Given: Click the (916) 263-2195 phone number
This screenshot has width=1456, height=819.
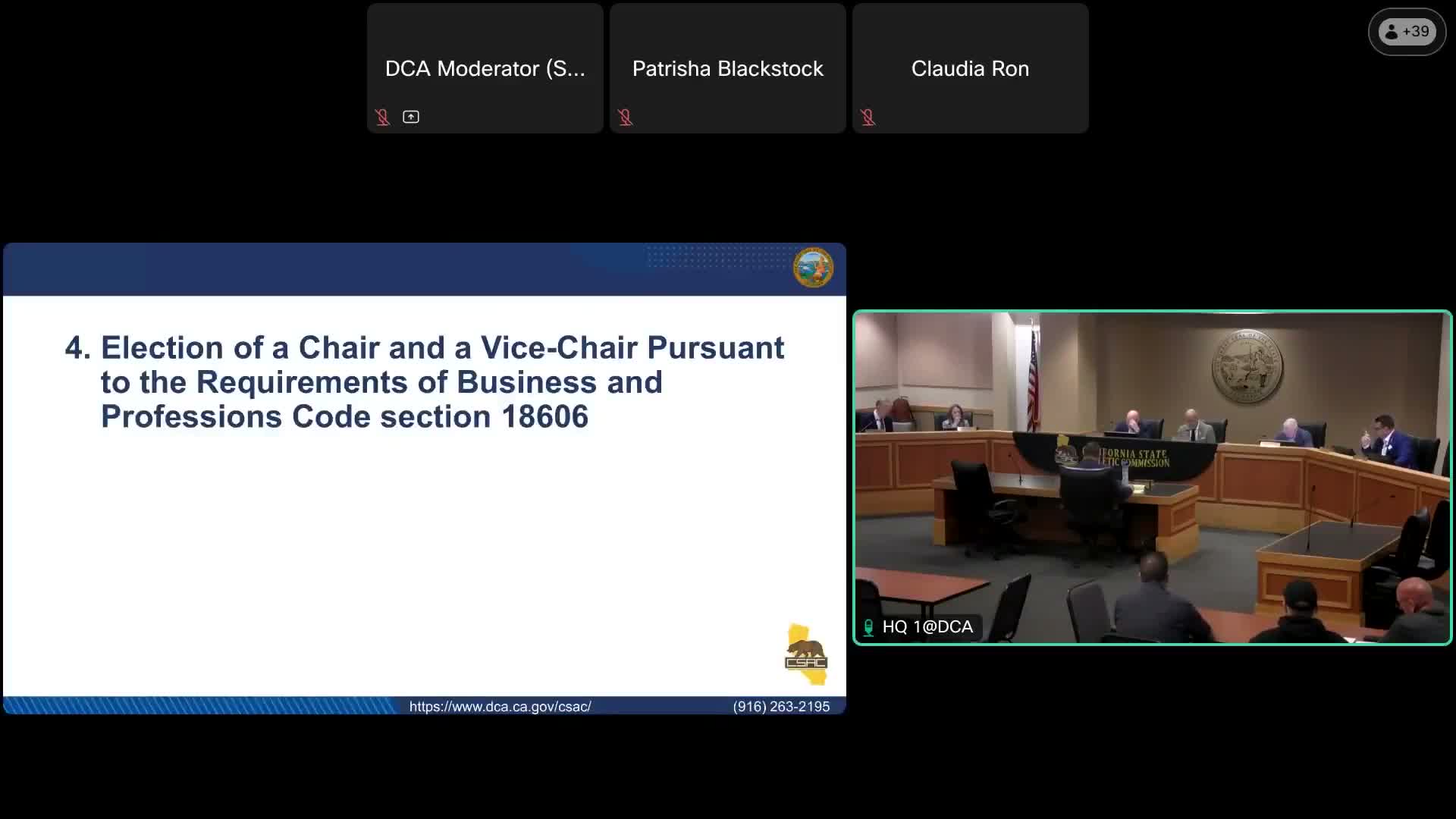Looking at the screenshot, I should pos(781,706).
